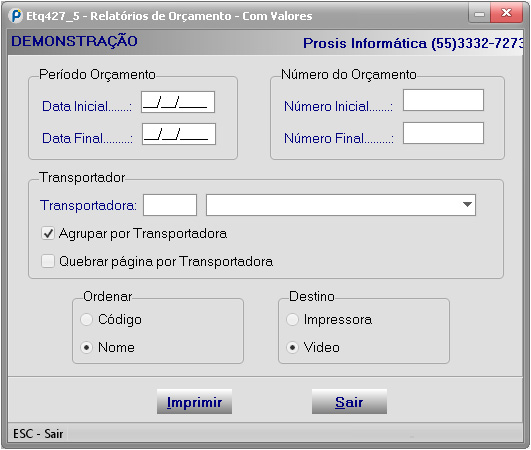Expand the Transportadora dropdown arrow

click(467, 205)
